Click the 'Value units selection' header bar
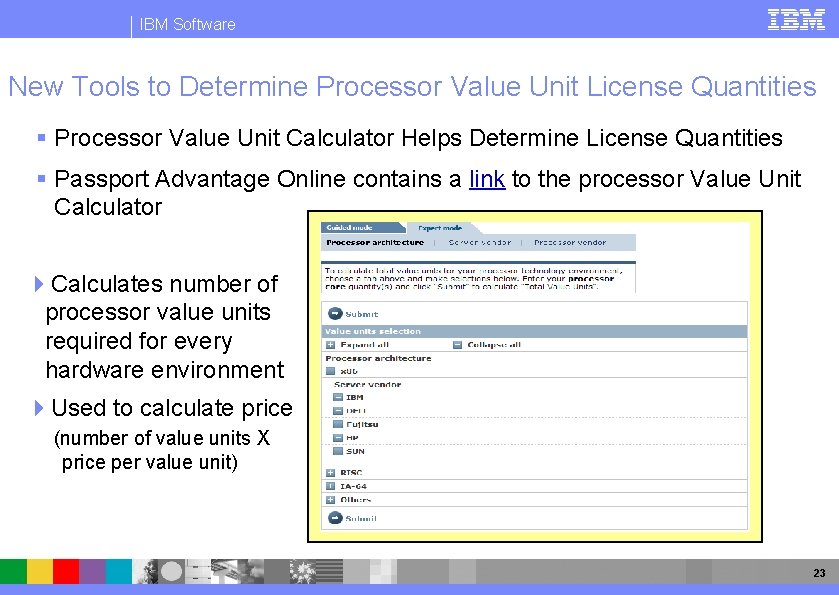 (534, 331)
